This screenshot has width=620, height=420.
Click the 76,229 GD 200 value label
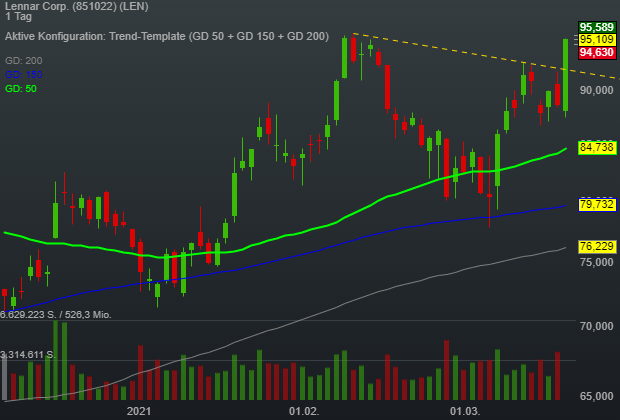[597, 246]
